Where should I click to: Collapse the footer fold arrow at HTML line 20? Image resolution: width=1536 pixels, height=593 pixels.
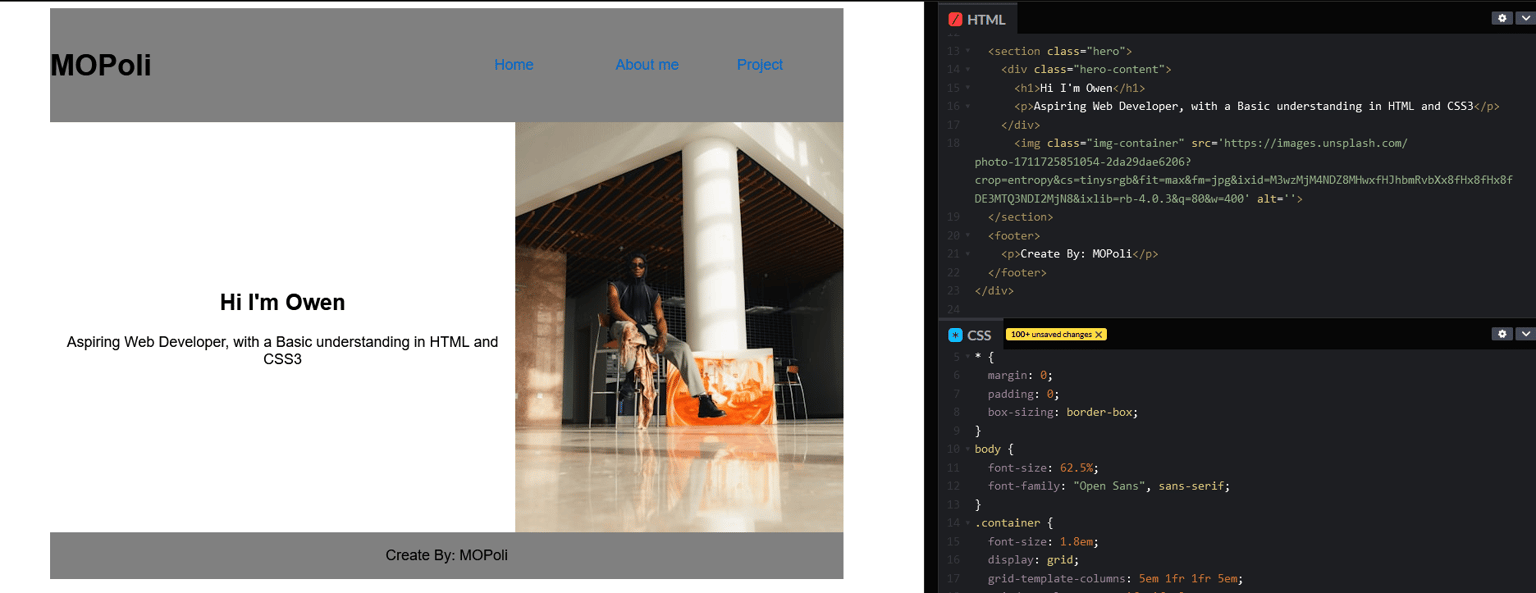tap(968, 236)
